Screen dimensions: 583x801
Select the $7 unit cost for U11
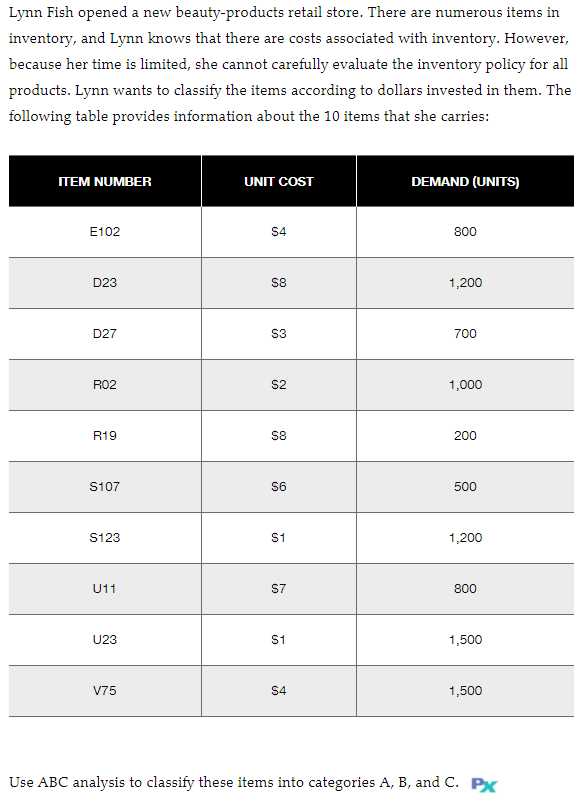[x=278, y=589]
